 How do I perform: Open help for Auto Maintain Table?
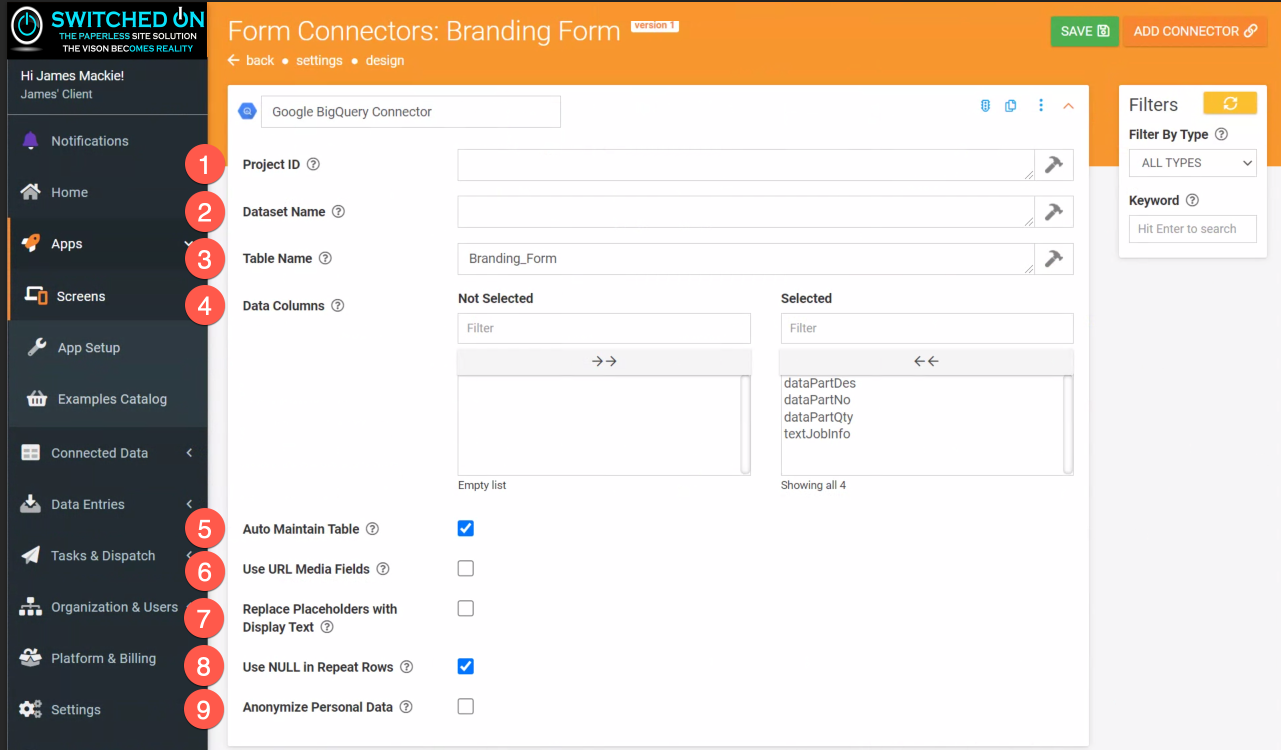click(372, 529)
